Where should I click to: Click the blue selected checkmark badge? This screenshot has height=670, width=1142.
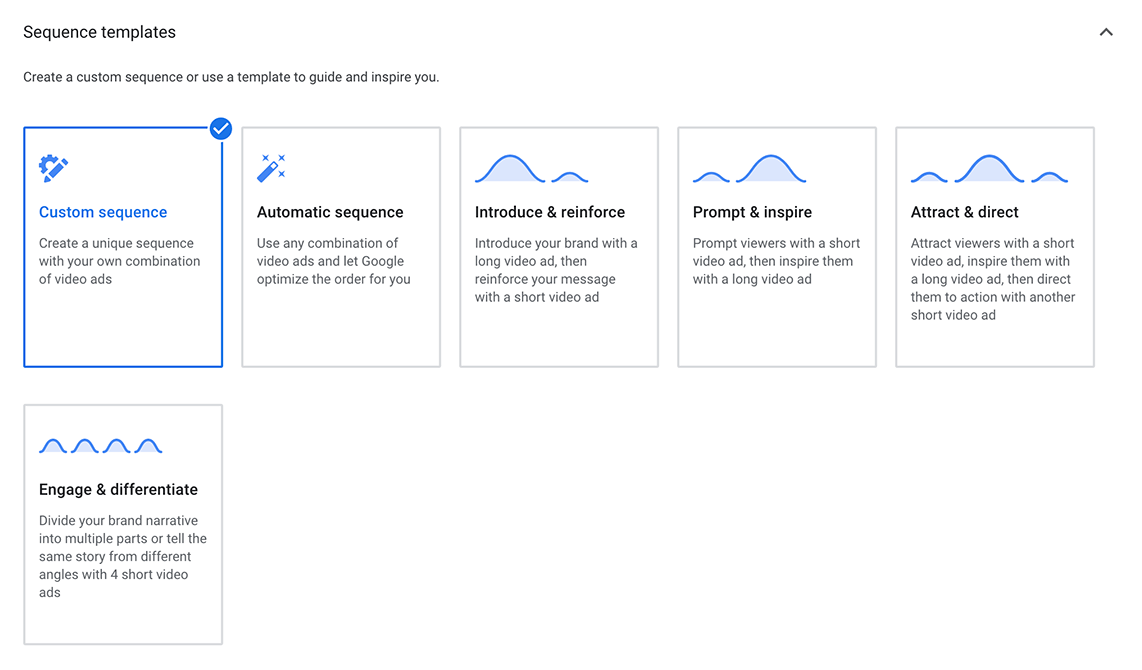221,128
